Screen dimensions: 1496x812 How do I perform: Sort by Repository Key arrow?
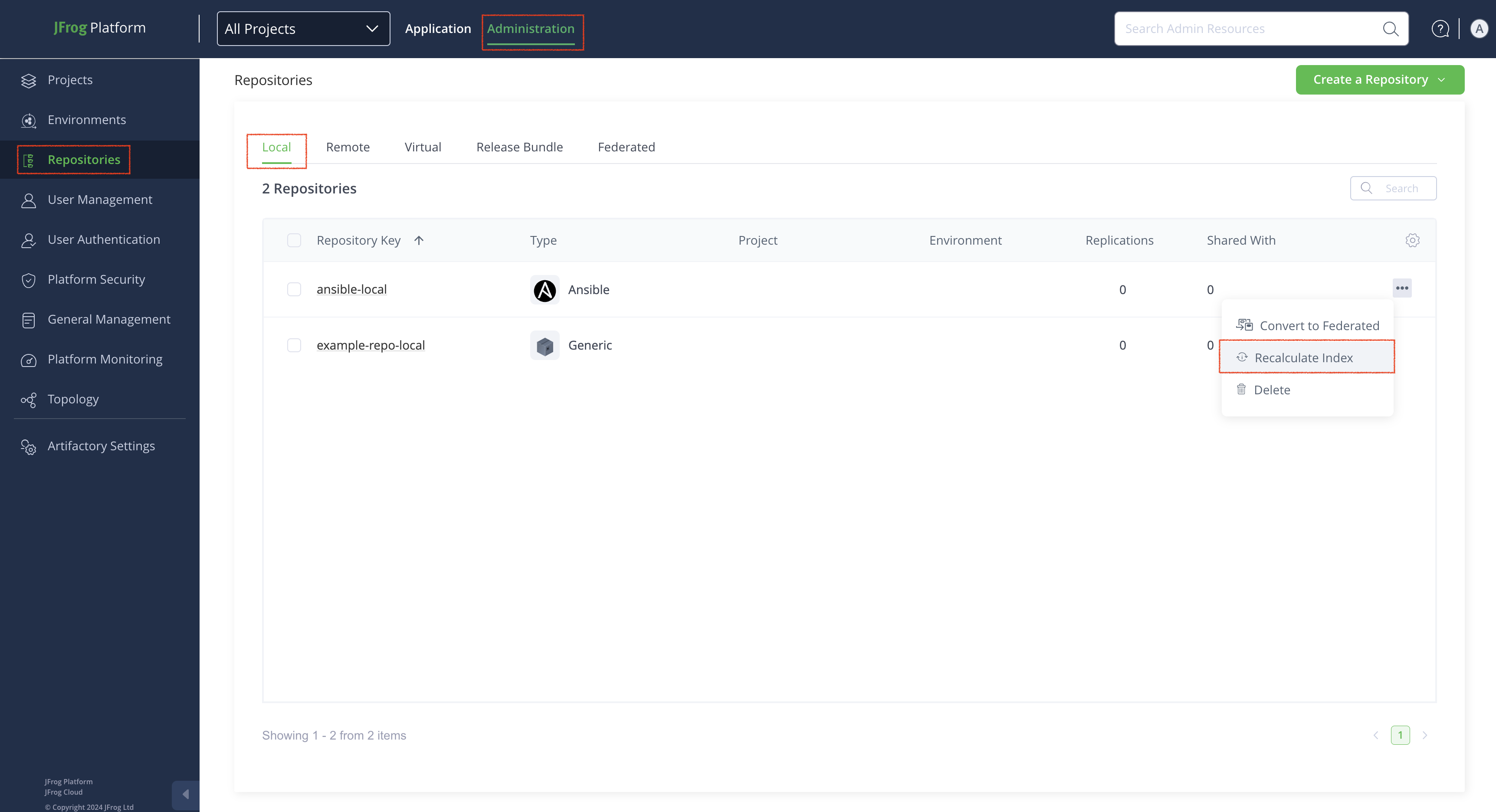[x=419, y=240]
